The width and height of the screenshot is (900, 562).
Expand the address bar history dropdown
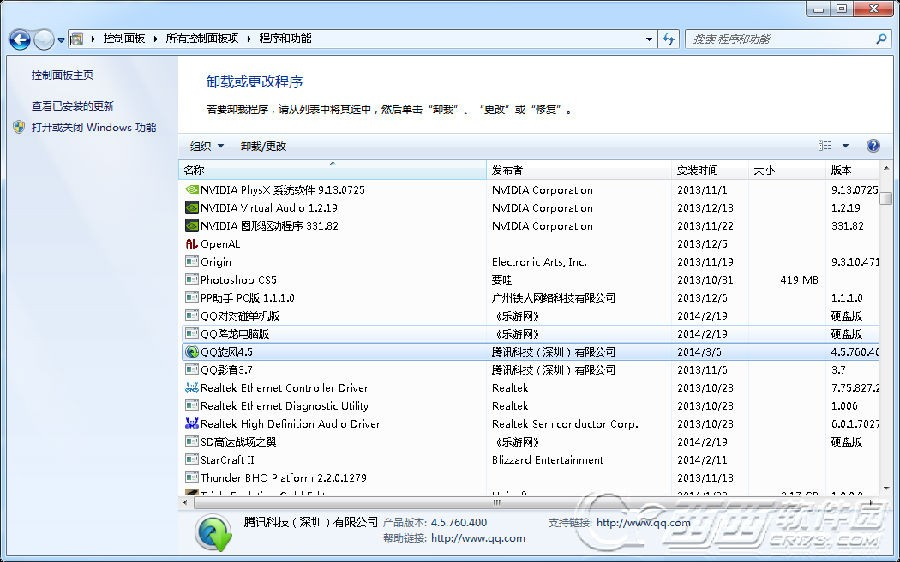[649, 39]
